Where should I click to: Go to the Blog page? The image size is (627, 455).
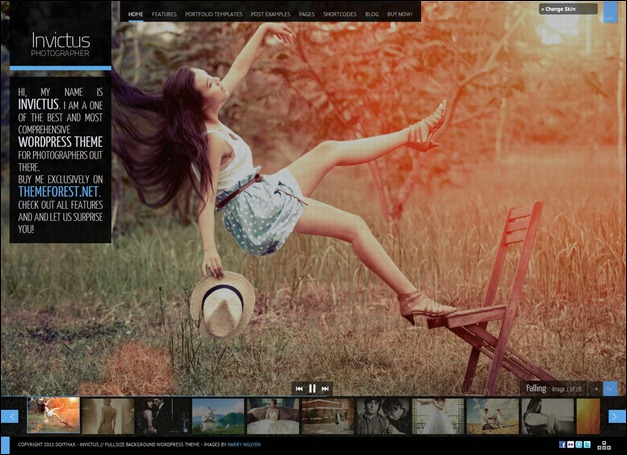coord(372,15)
